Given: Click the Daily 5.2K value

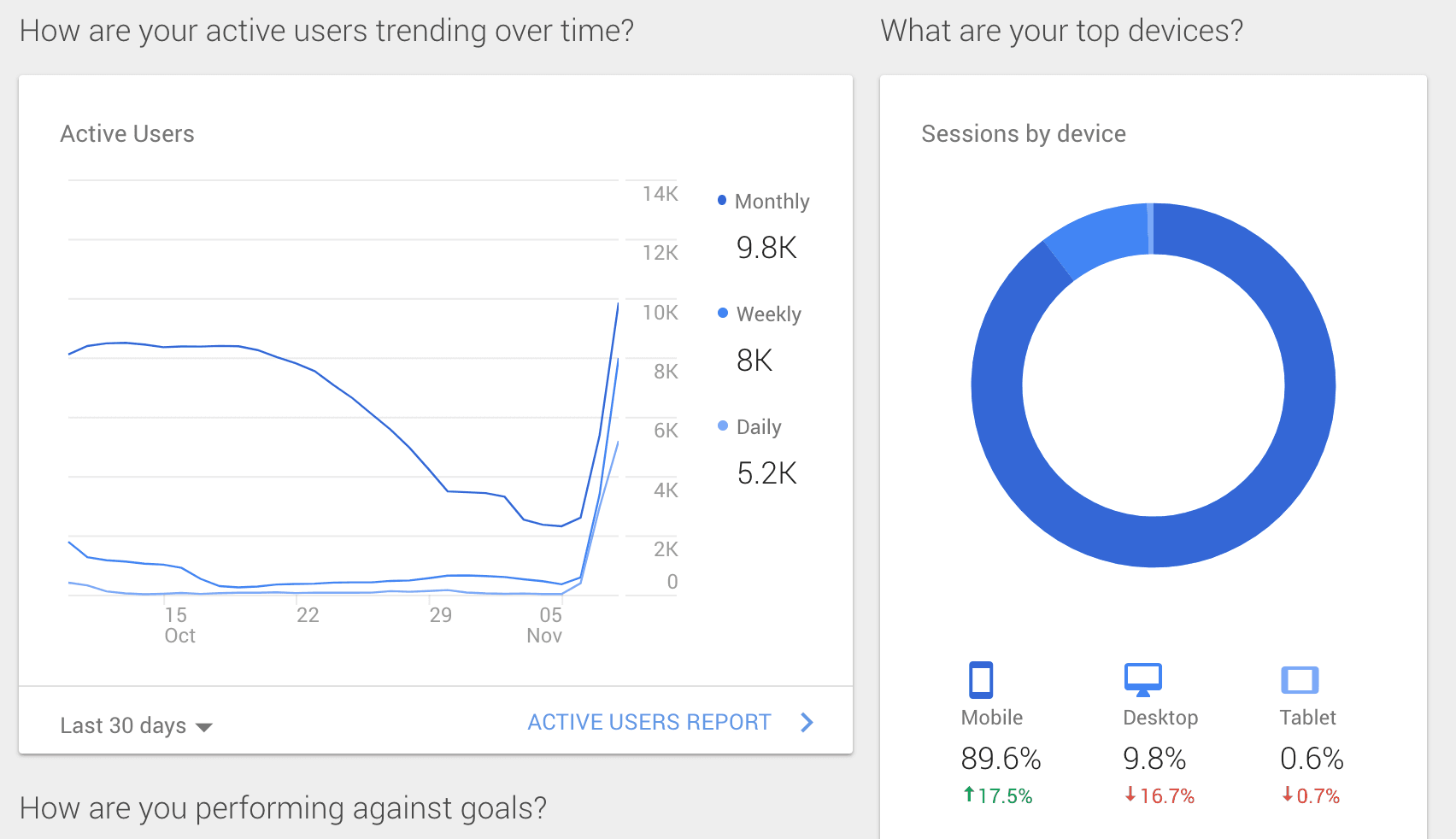Looking at the screenshot, I should coord(766,473).
